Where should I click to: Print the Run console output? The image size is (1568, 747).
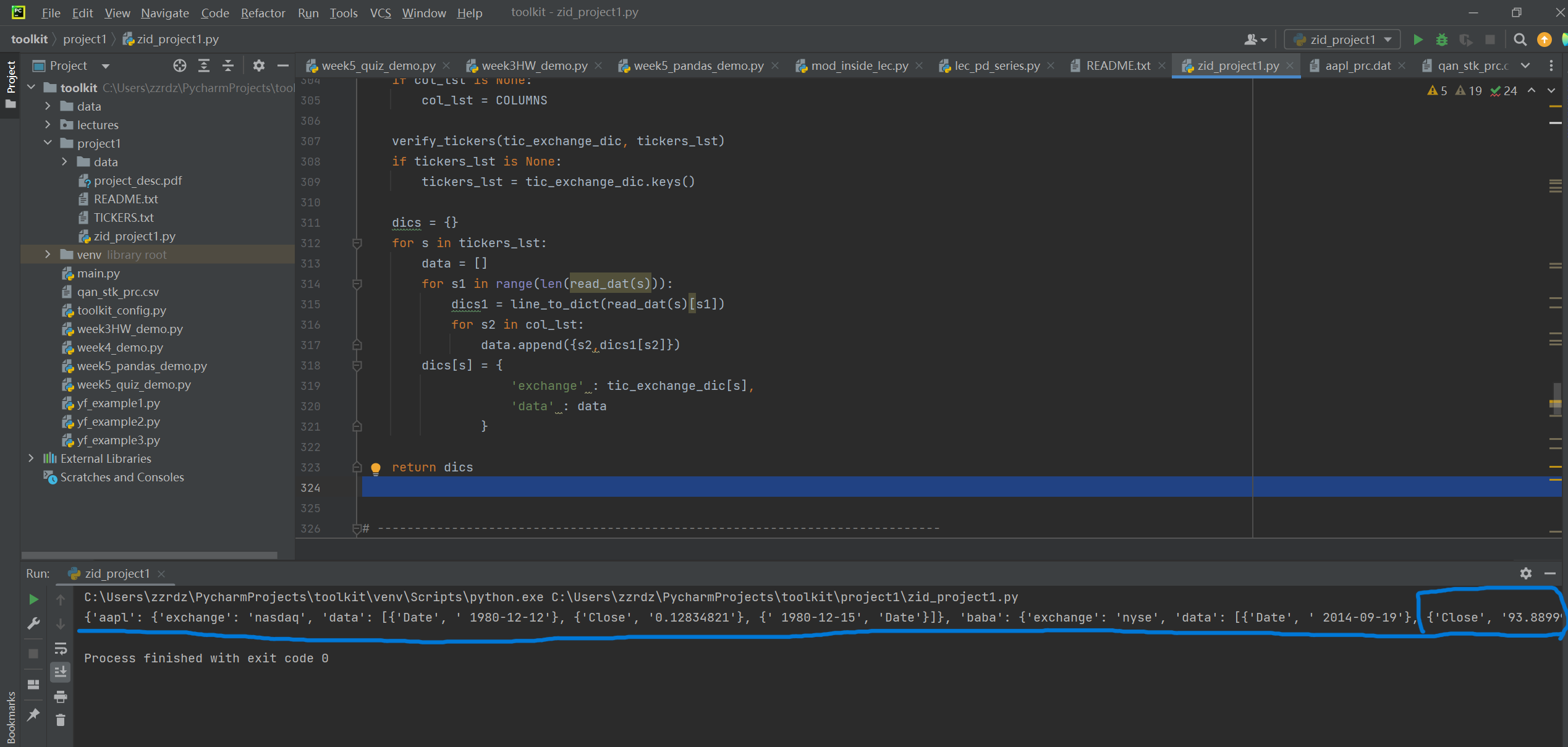point(61,696)
